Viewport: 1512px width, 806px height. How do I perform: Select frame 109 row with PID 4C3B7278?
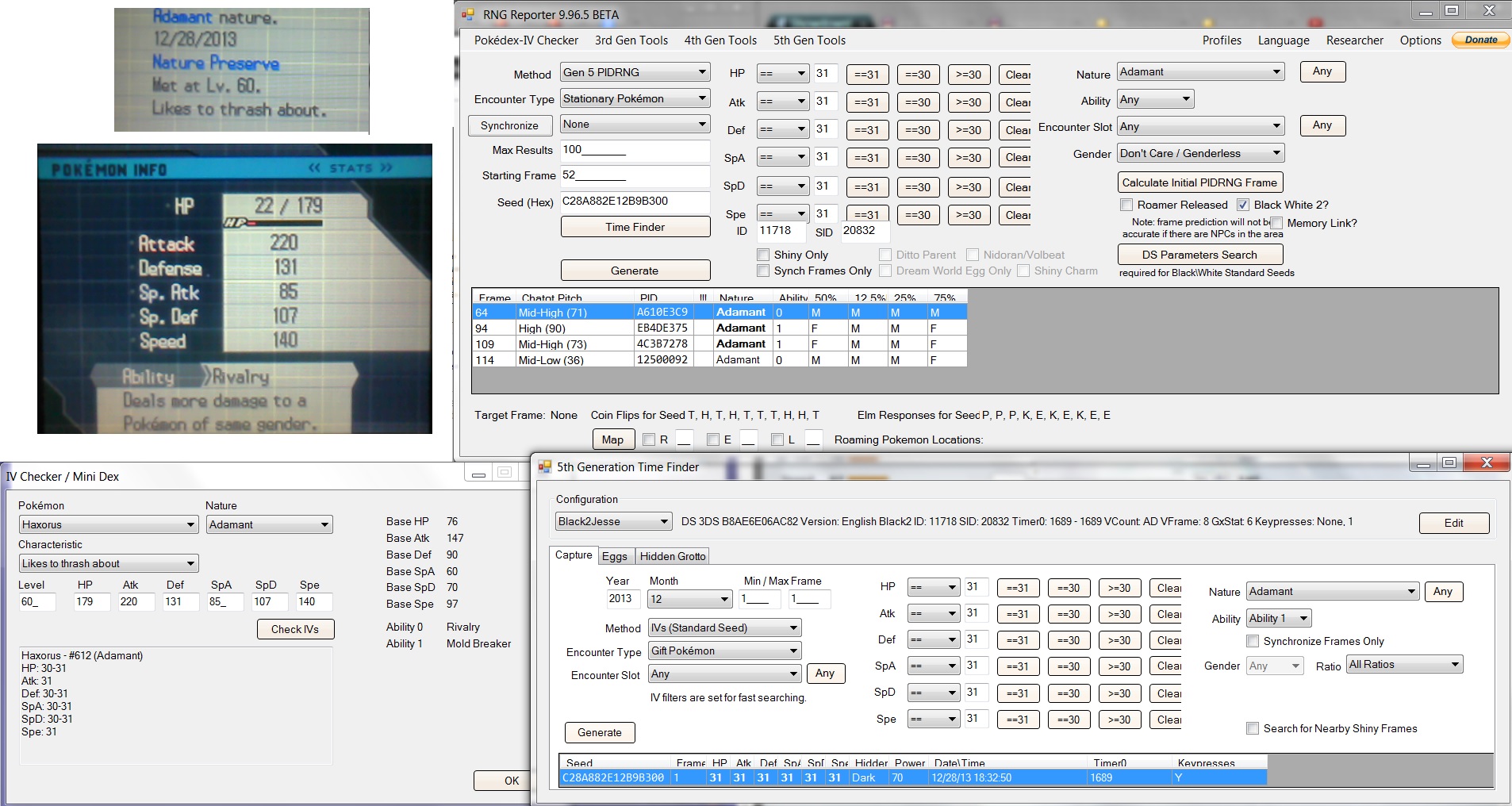coord(720,344)
